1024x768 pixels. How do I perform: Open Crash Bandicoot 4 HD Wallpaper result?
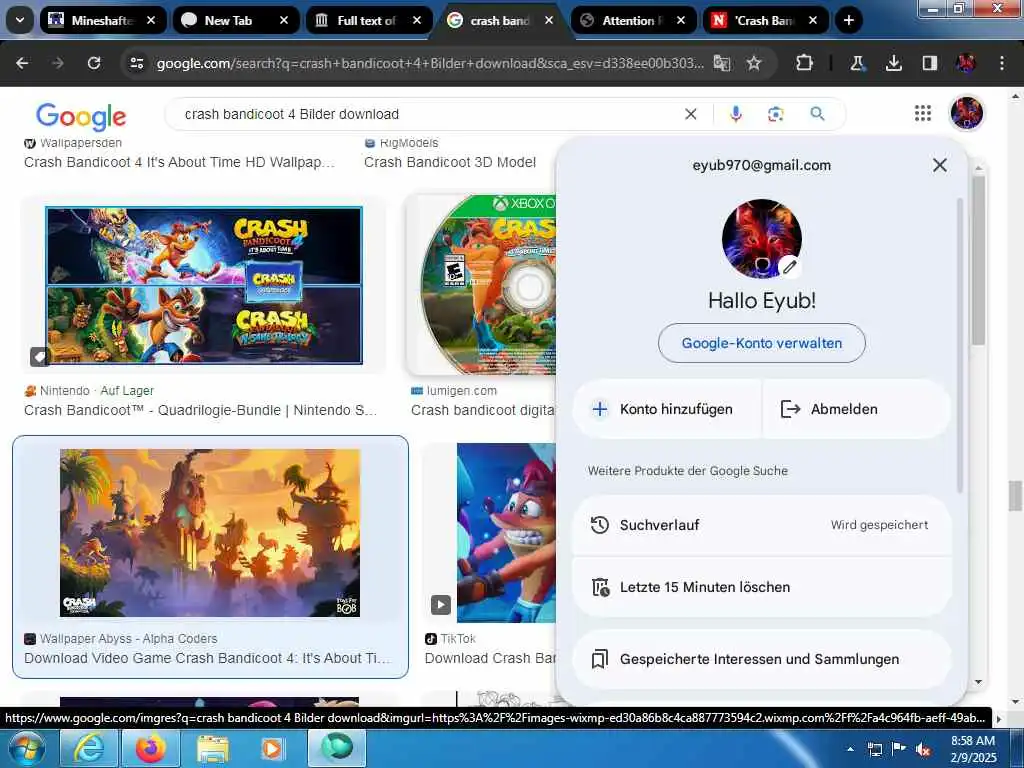pos(180,162)
